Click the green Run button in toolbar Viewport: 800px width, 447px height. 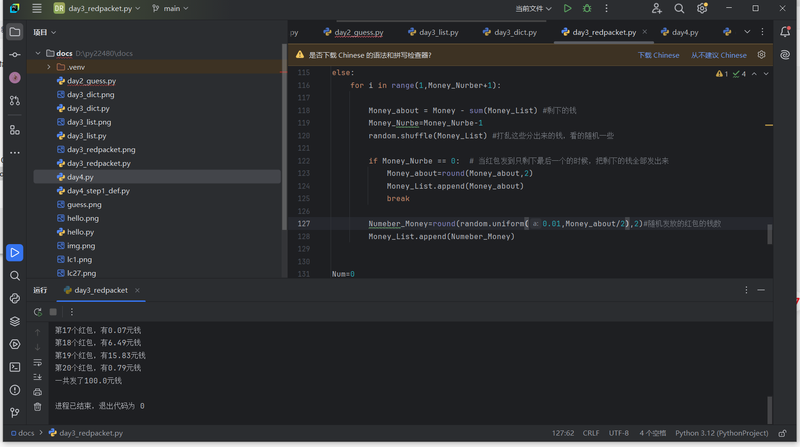tap(567, 8)
